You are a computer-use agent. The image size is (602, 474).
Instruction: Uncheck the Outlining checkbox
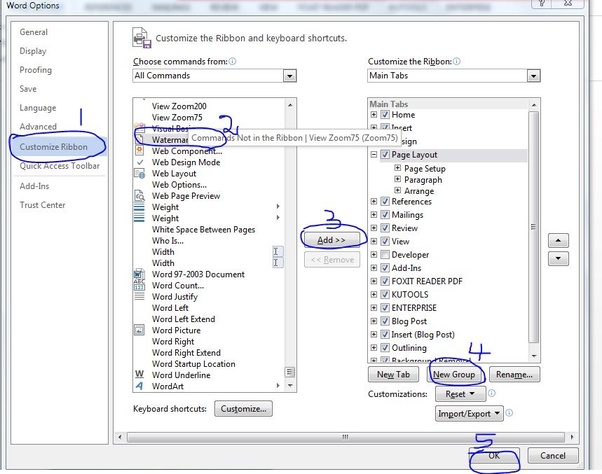[x=385, y=348]
